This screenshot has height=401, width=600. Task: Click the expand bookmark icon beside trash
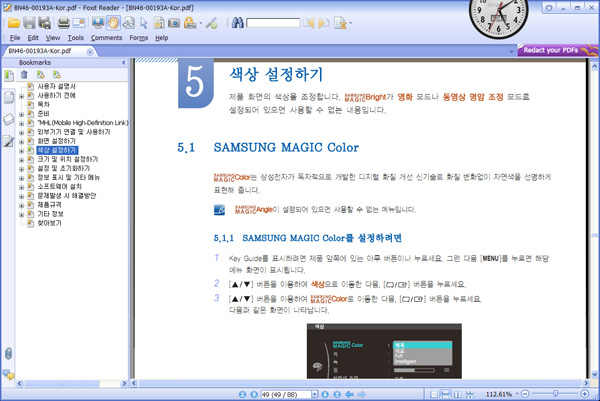[41, 75]
